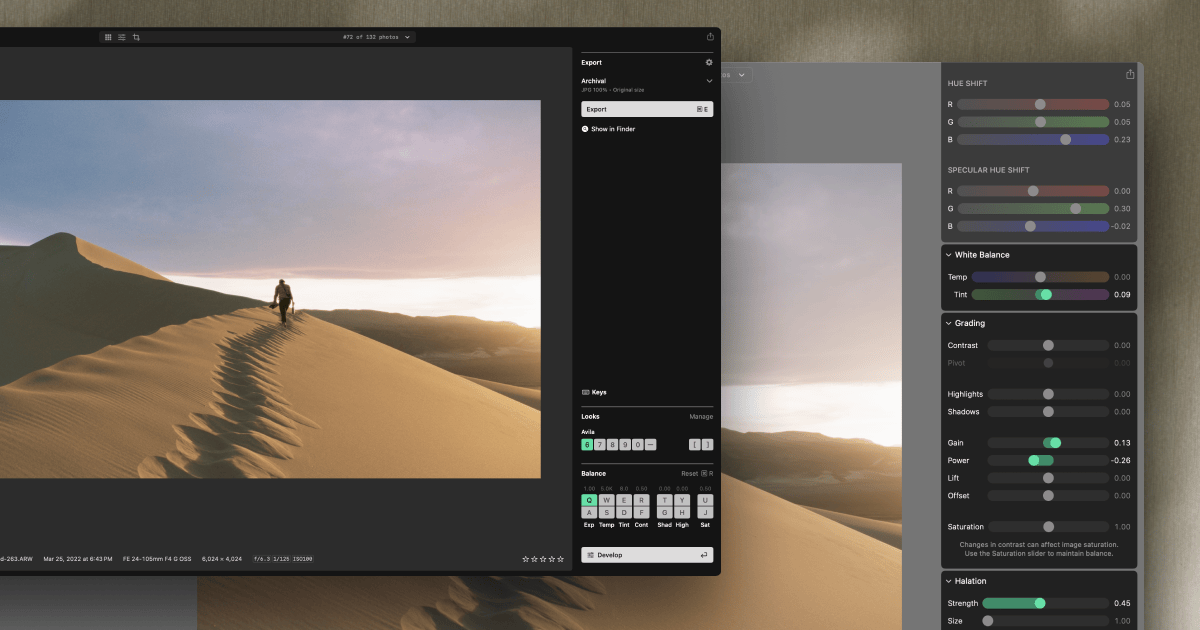The width and height of the screenshot is (1200, 630).
Task: Click the exposure info 'f/6.3 1/125 ISO100'
Action: [x=283, y=559]
